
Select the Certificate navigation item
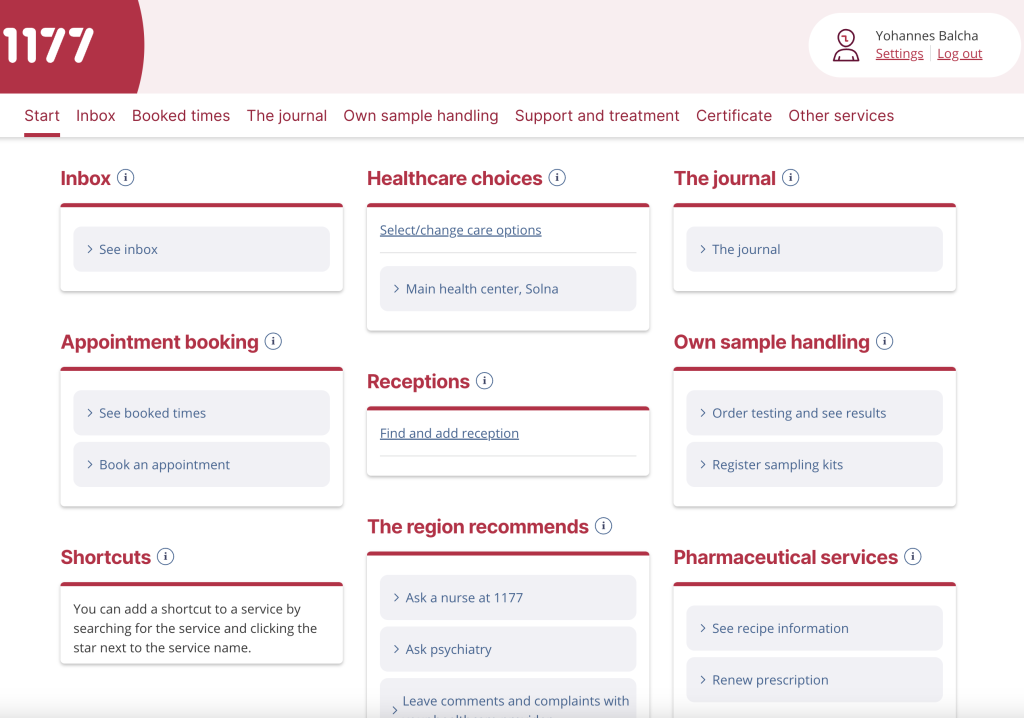pos(734,115)
